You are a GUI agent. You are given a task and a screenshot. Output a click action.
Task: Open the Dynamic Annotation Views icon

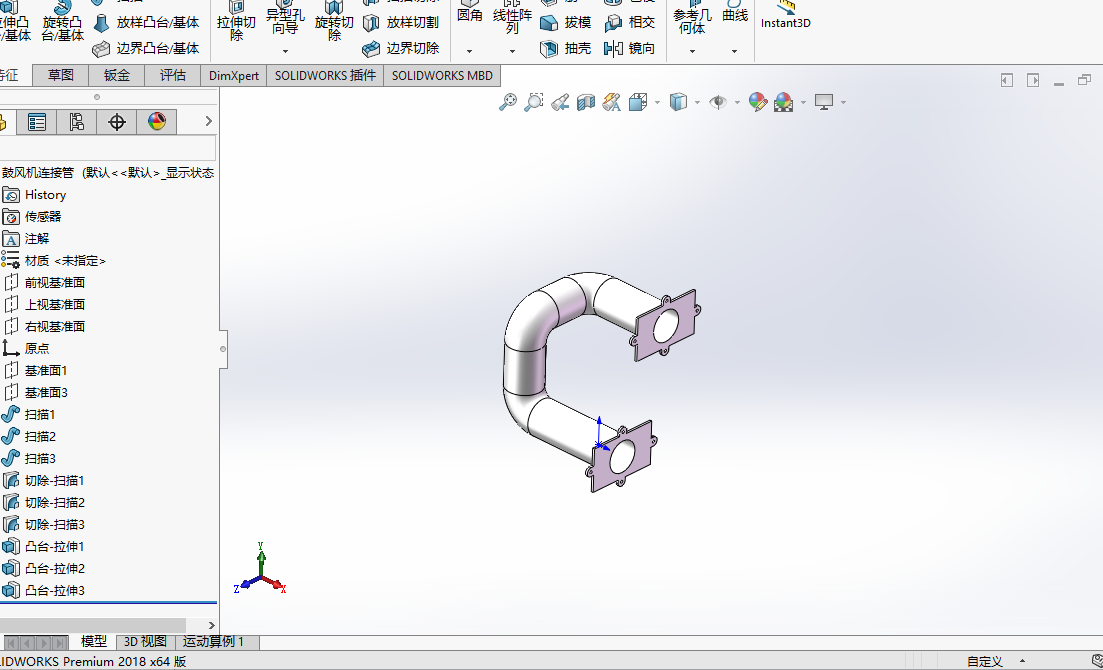tap(611, 102)
